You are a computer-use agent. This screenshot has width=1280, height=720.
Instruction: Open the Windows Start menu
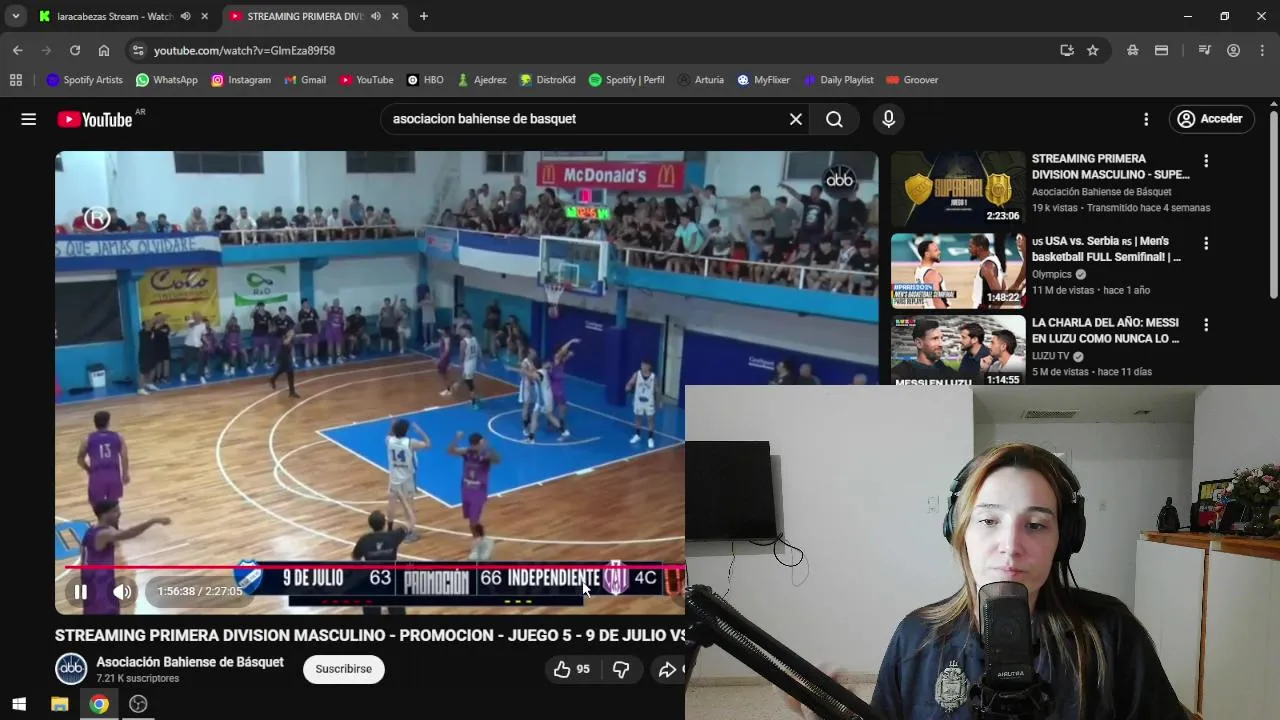(19, 704)
